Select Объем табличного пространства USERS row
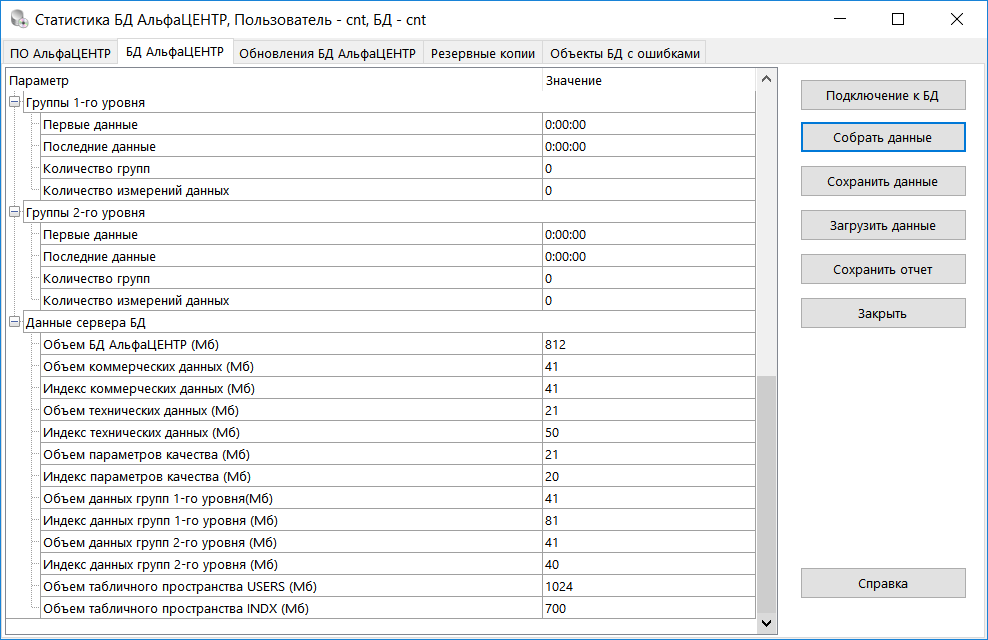The image size is (988, 640). click(398, 586)
